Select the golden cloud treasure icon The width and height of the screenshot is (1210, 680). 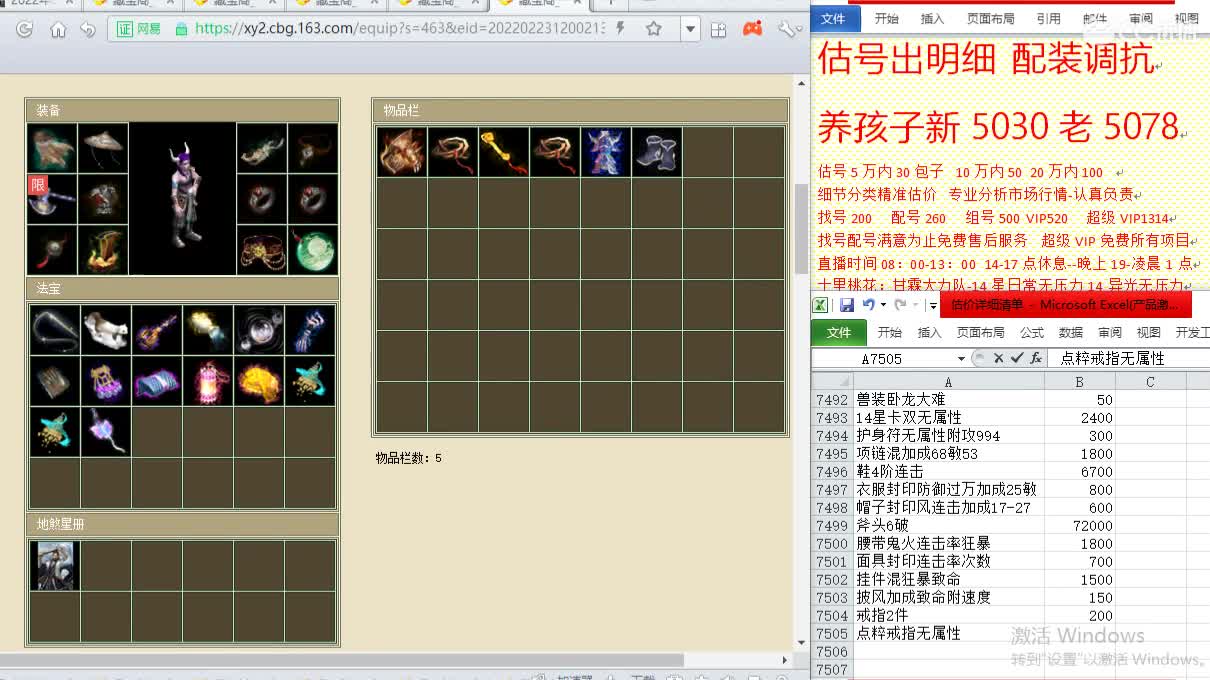pos(259,381)
